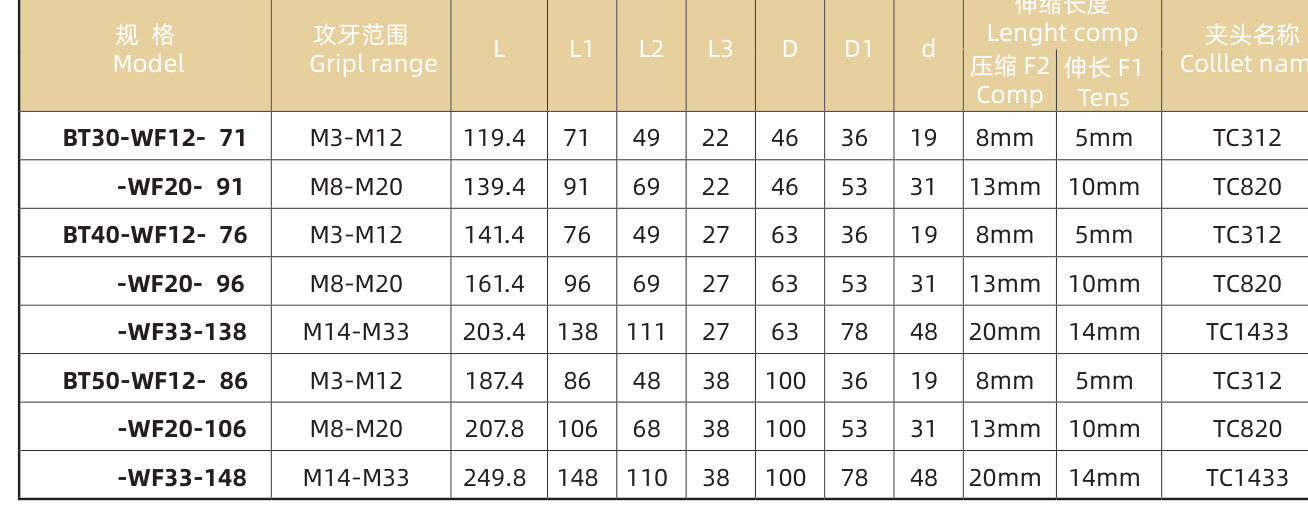This screenshot has width=1308, height=509.
Task: Click the -WF33-148 model row label
Action: pyautogui.click(x=182, y=477)
